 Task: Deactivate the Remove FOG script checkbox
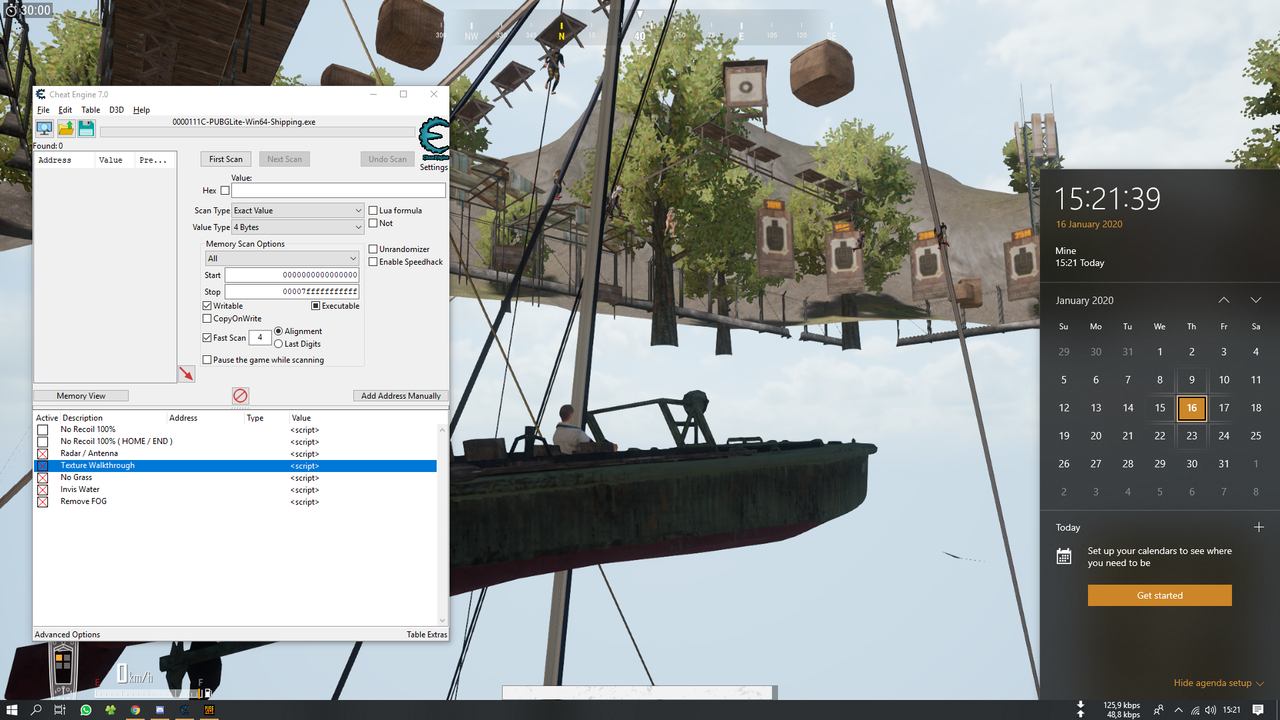(42, 502)
